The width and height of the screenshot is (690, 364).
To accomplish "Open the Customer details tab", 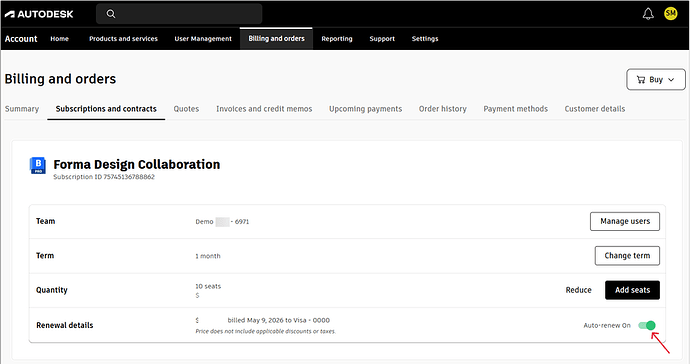I will [595, 109].
